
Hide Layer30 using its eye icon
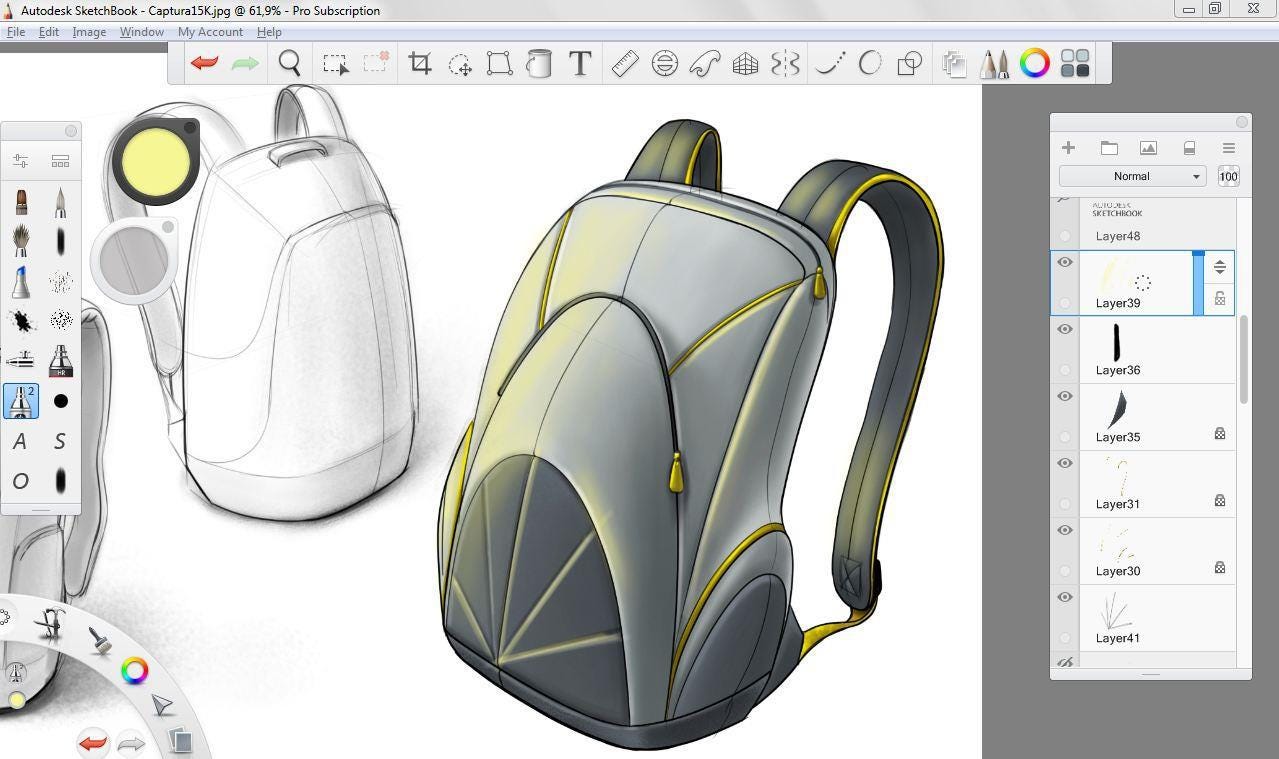coord(1065,530)
